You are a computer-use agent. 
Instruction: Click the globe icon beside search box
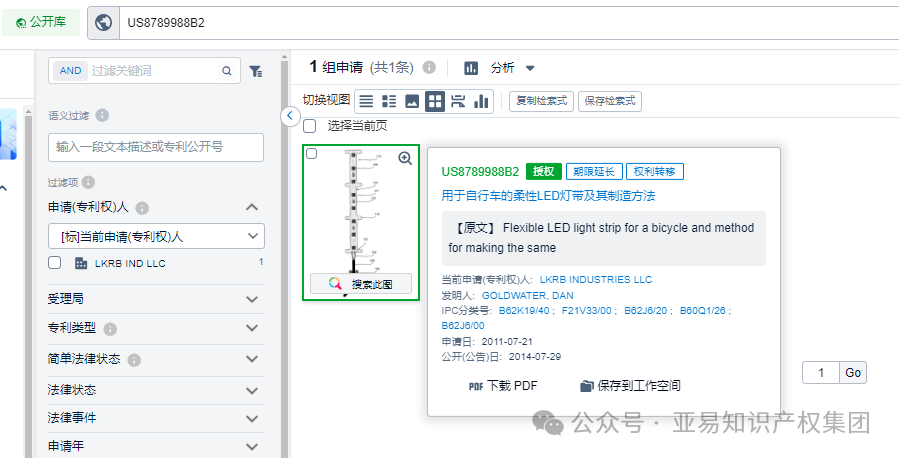pyautogui.click(x=103, y=23)
